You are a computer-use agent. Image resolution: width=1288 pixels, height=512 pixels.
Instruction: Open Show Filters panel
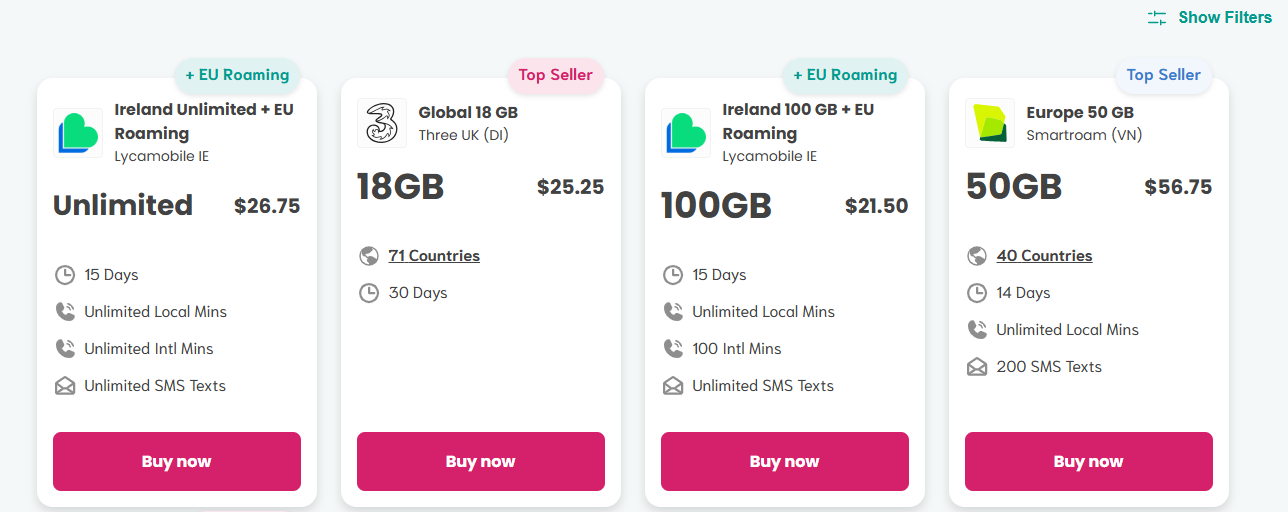click(1210, 17)
